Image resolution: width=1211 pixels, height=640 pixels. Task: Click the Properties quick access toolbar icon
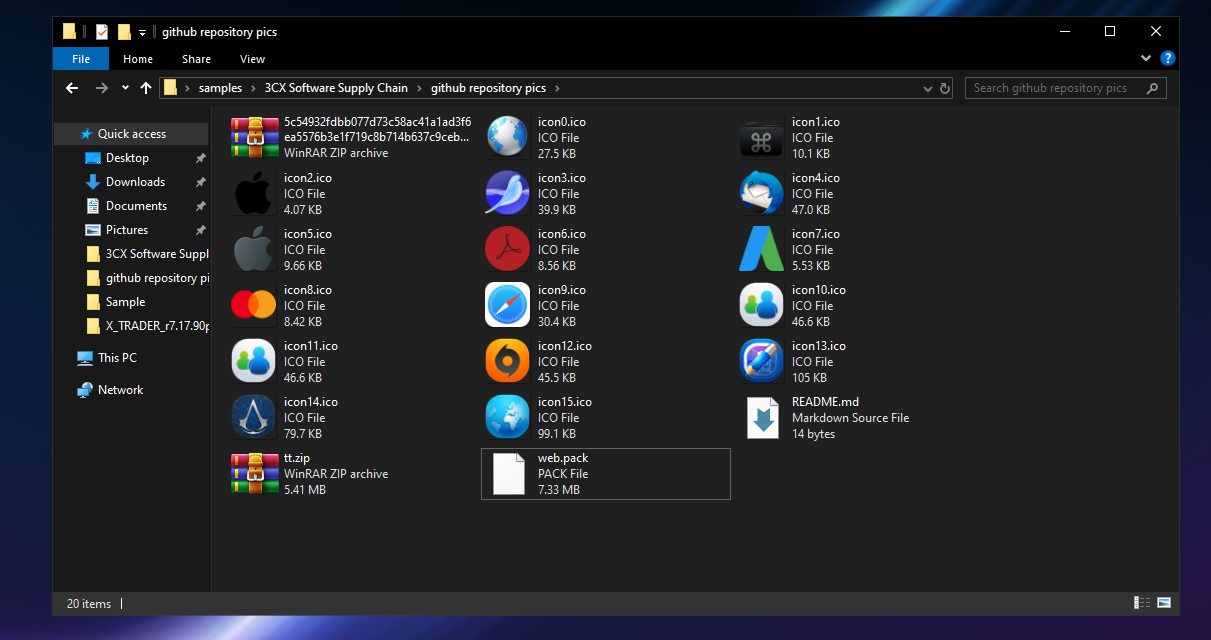tap(101, 31)
